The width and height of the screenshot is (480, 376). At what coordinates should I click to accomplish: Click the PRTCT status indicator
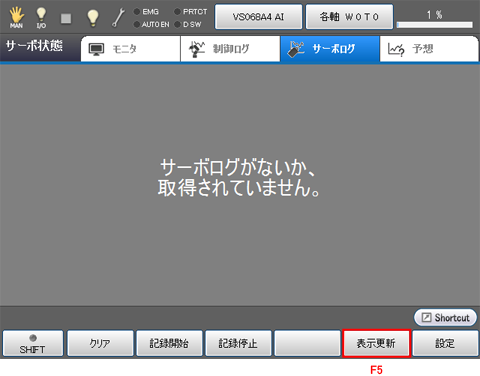191,12
